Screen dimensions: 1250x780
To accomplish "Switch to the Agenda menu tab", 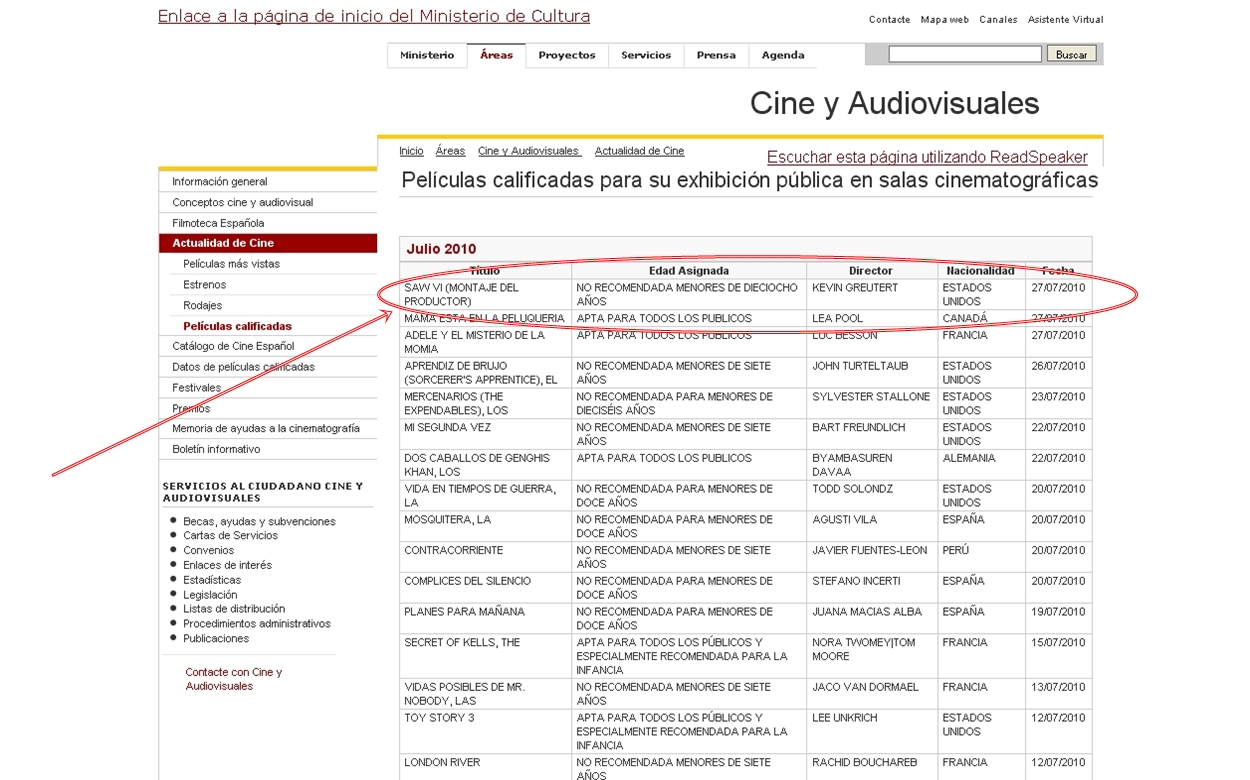I will click(x=783, y=55).
